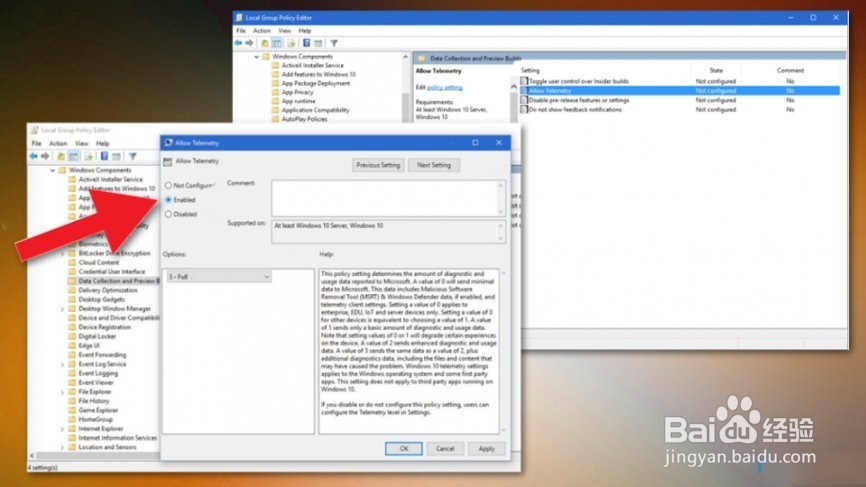Select Toggle user control over Insider builds row
Screen dimensions: 866x487
pos(679,81)
